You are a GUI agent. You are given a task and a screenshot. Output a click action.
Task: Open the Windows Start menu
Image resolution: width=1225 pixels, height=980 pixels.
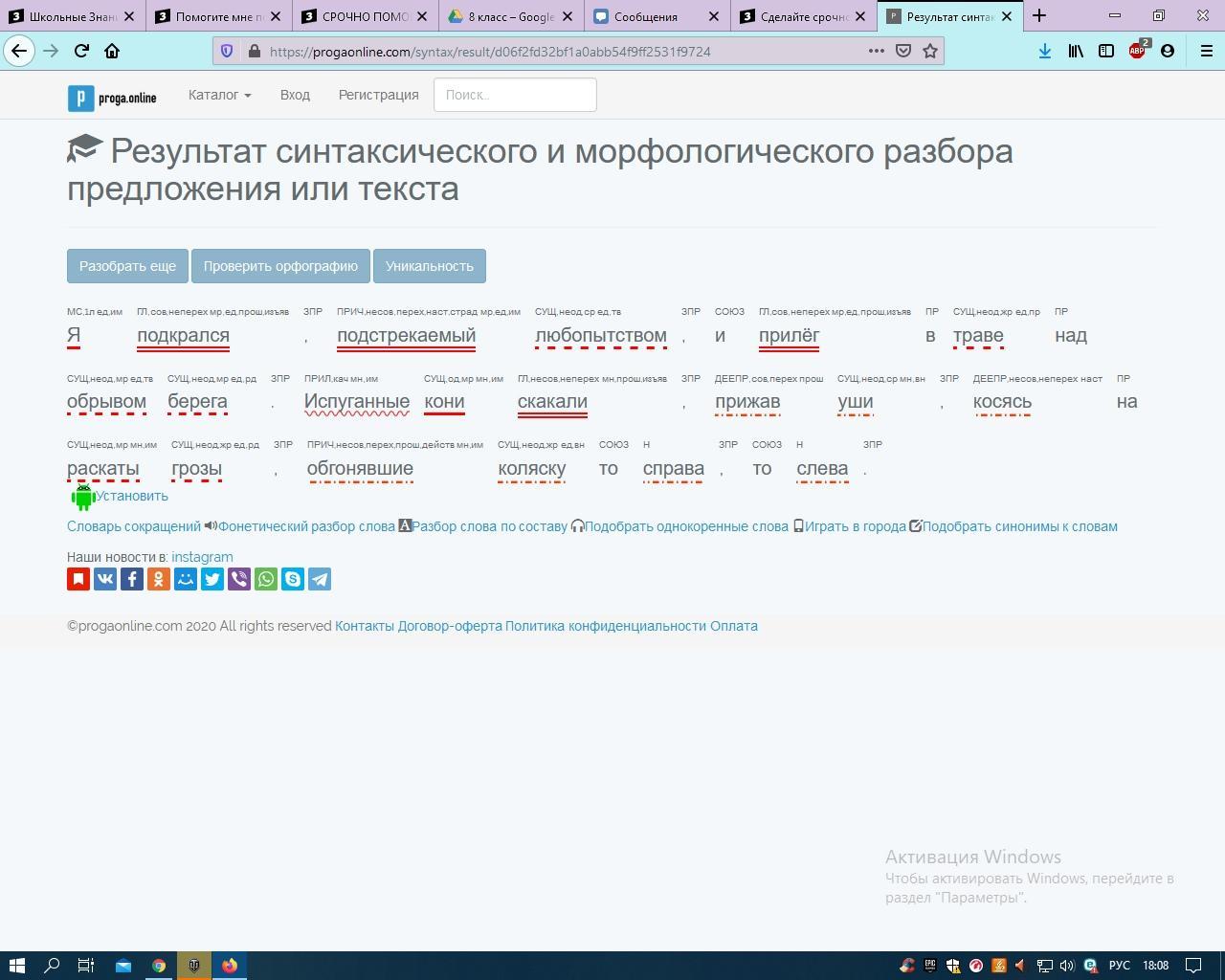17,965
